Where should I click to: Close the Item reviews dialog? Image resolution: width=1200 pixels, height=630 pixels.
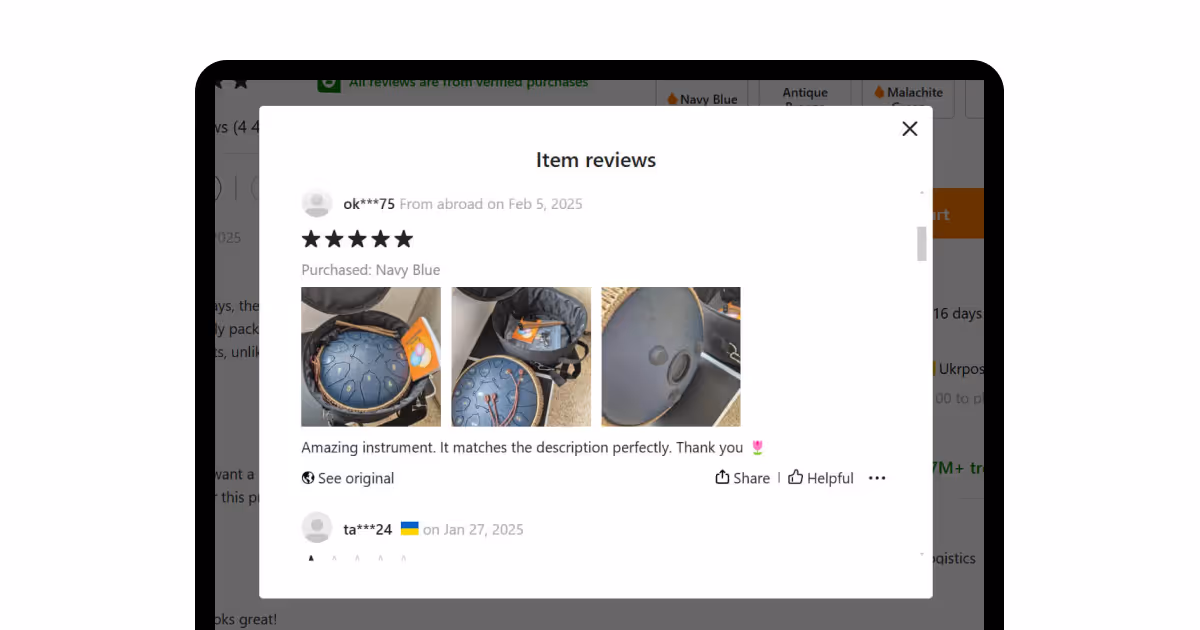click(x=909, y=129)
